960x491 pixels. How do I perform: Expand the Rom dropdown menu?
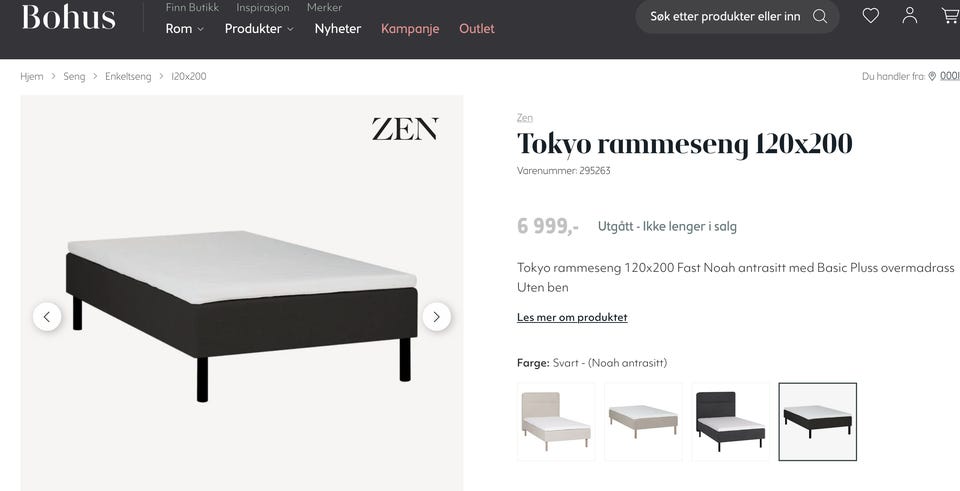pyautogui.click(x=184, y=29)
